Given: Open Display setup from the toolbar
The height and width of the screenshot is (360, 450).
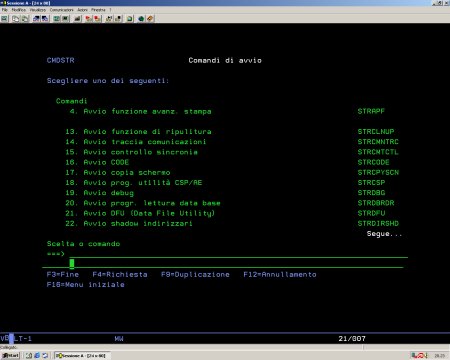Looking at the screenshot, I should tap(56, 19).
